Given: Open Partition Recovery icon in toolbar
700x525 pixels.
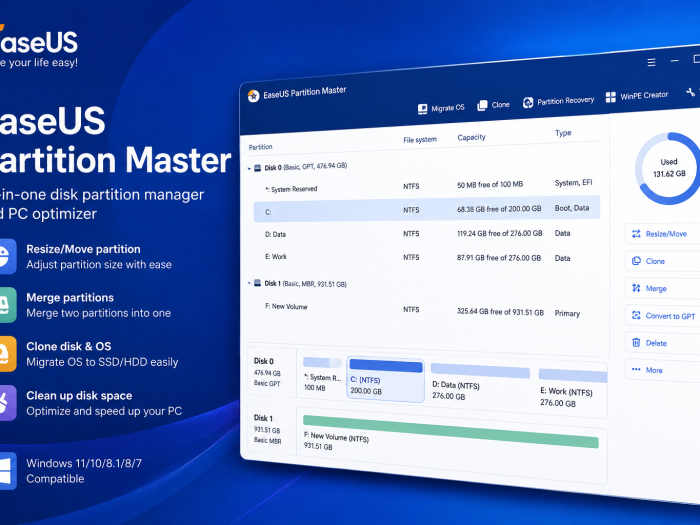Looking at the screenshot, I should point(528,103).
